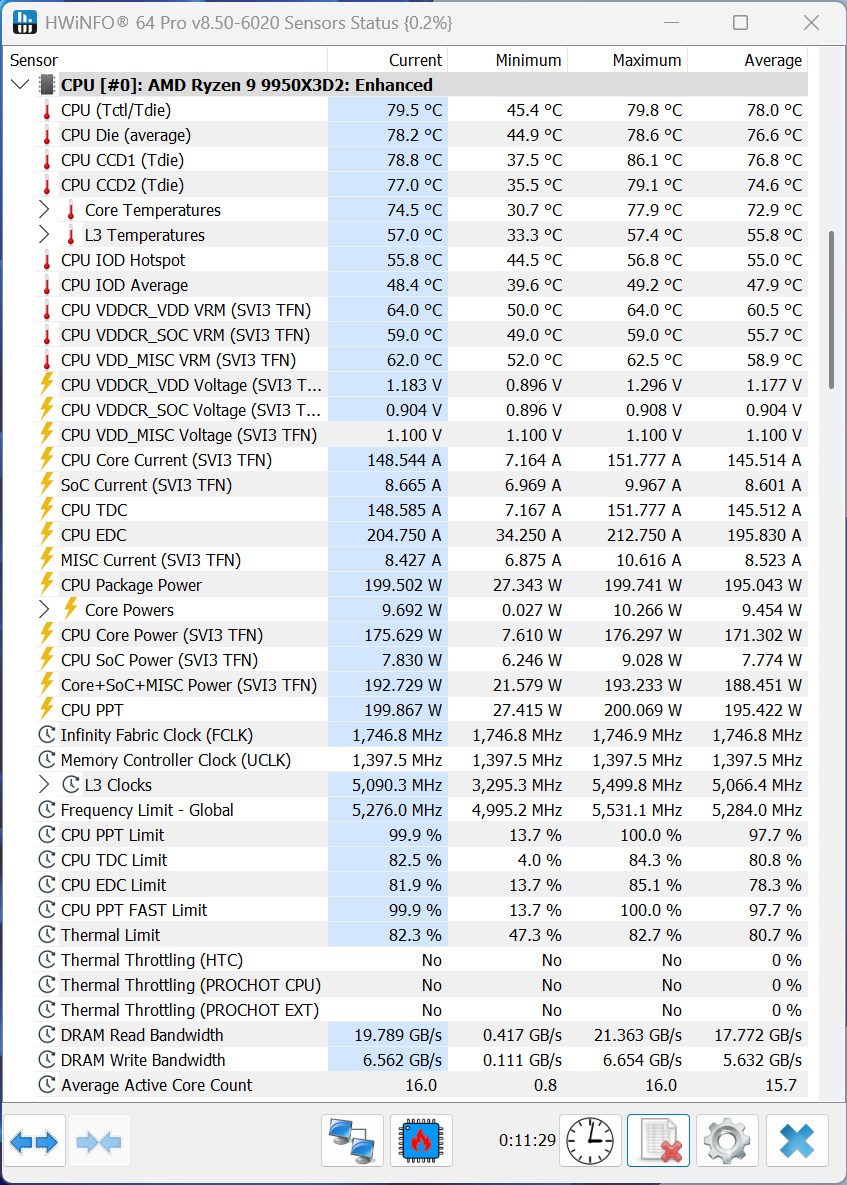Open remote network monitors icon

pyautogui.click(x=352, y=1141)
